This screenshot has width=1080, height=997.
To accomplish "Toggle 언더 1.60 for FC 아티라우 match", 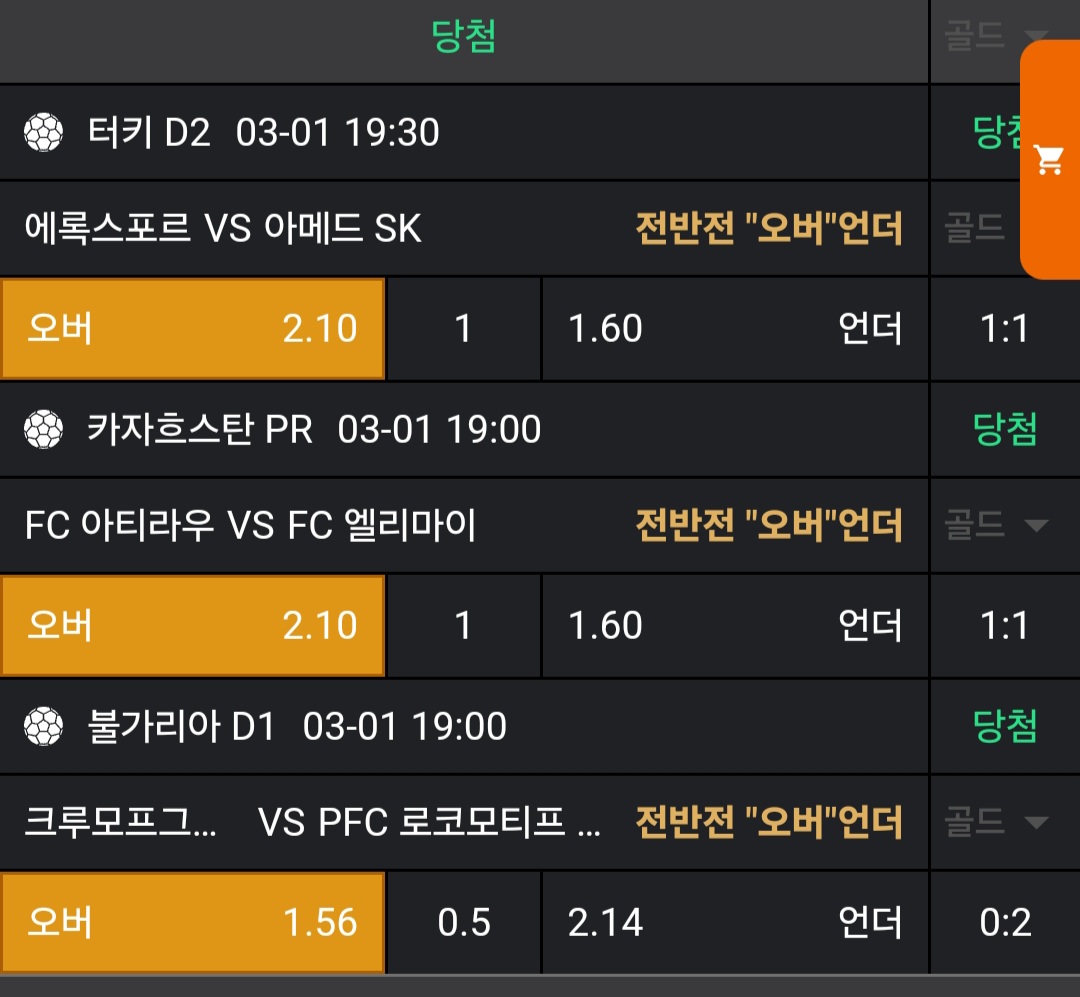I will coord(735,626).
